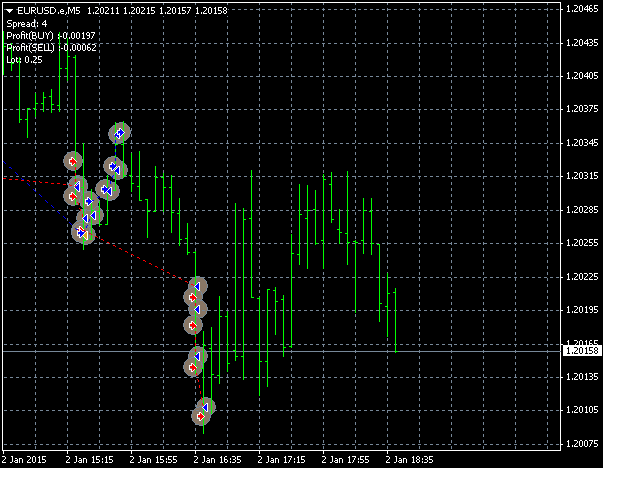Click the bottommost red trade arrow marker
Viewport: 640px width, 480px height.
200,415
